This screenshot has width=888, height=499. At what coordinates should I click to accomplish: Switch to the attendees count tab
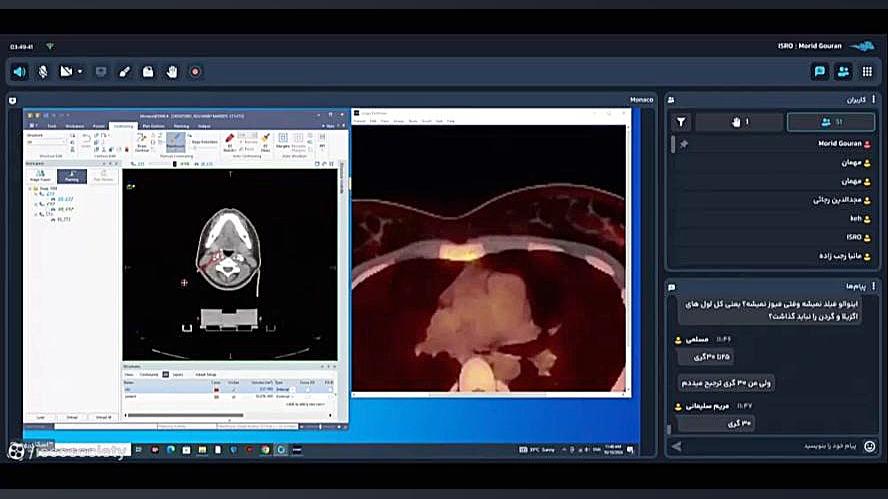[831, 122]
